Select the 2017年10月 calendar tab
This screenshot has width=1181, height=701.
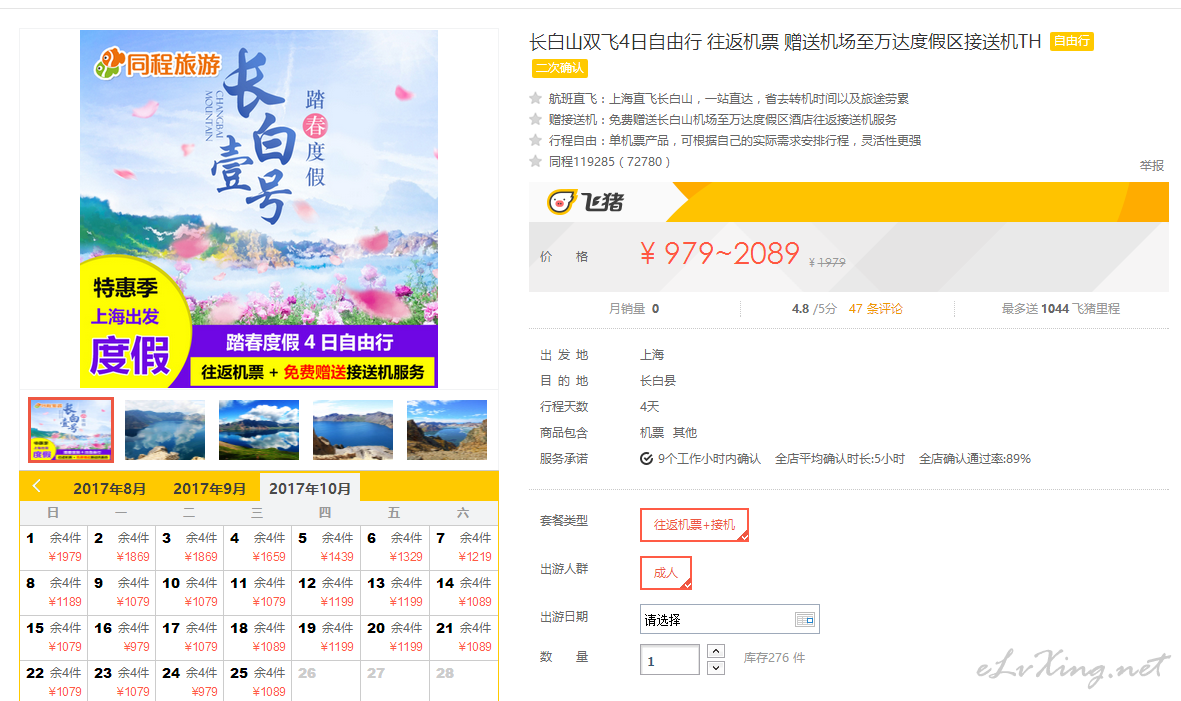click(x=310, y=489)
